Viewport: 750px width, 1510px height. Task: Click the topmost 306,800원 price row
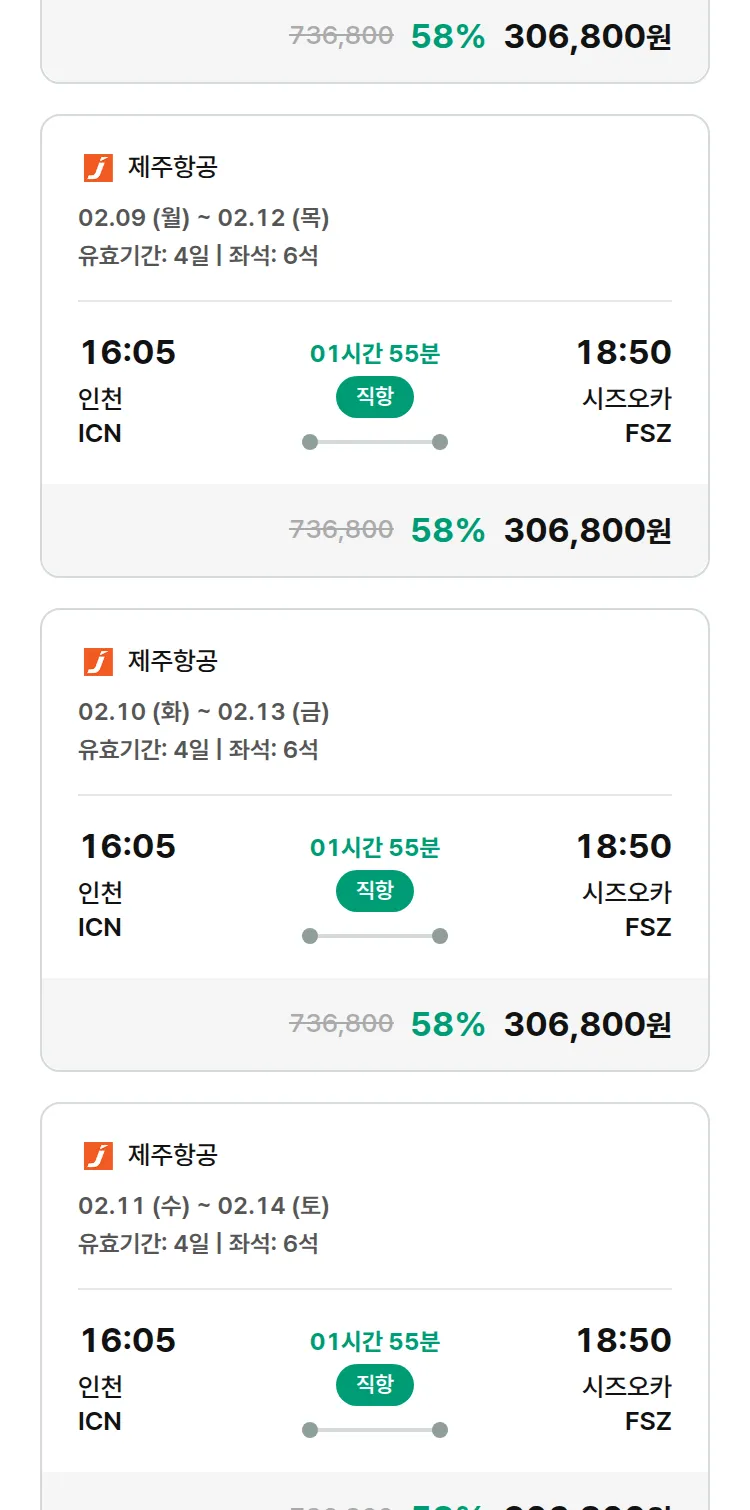tap(587, 37)
